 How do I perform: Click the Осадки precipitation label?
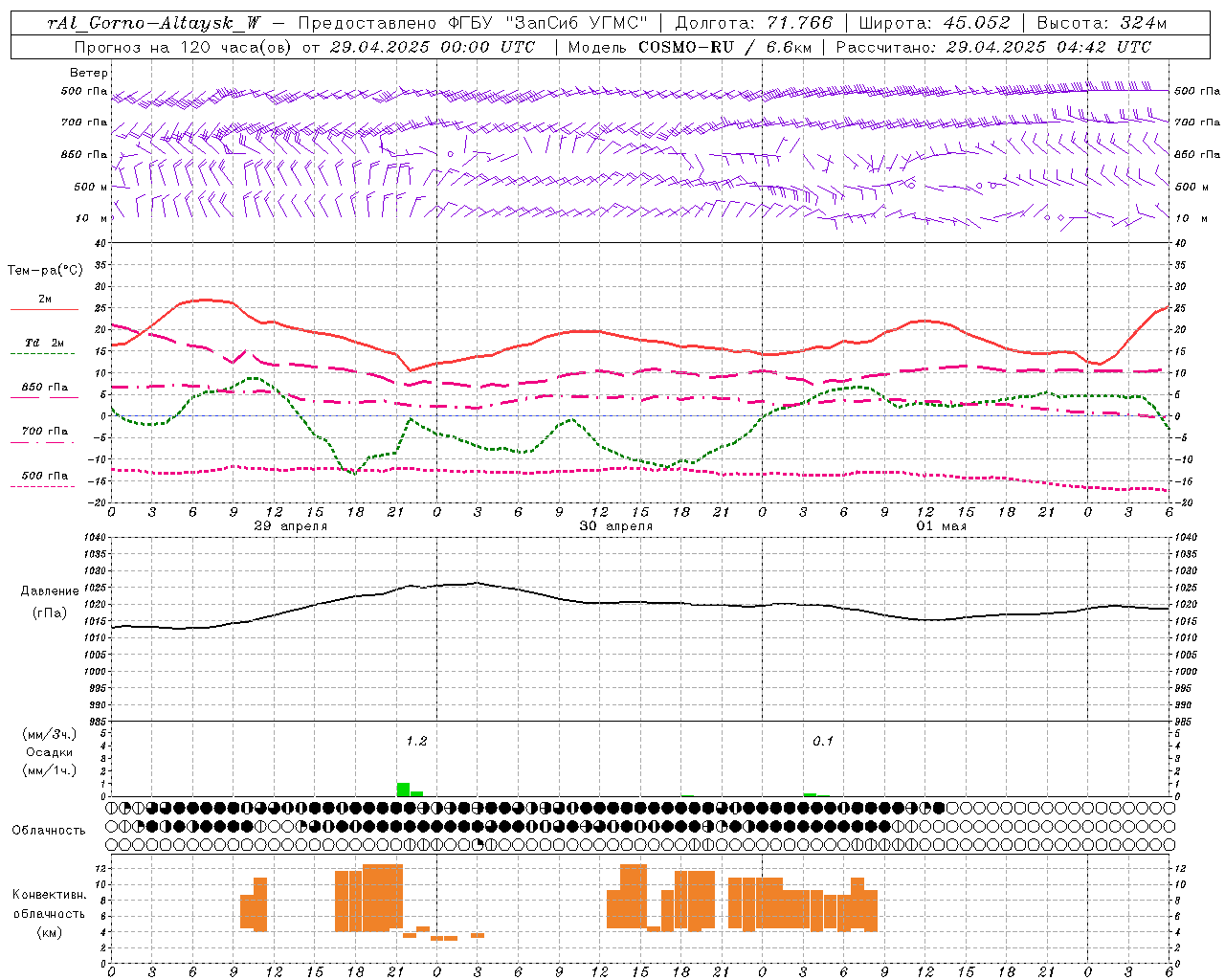(x=49, y=752)
